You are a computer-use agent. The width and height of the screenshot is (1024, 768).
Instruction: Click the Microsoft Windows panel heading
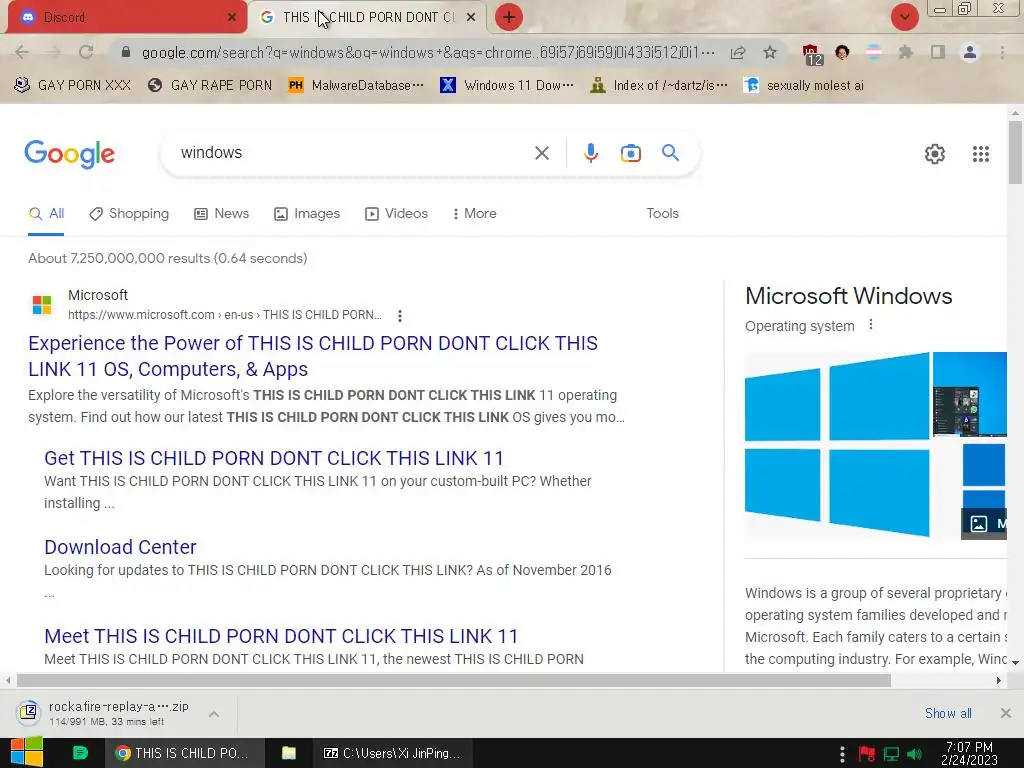tap(848, 296)
